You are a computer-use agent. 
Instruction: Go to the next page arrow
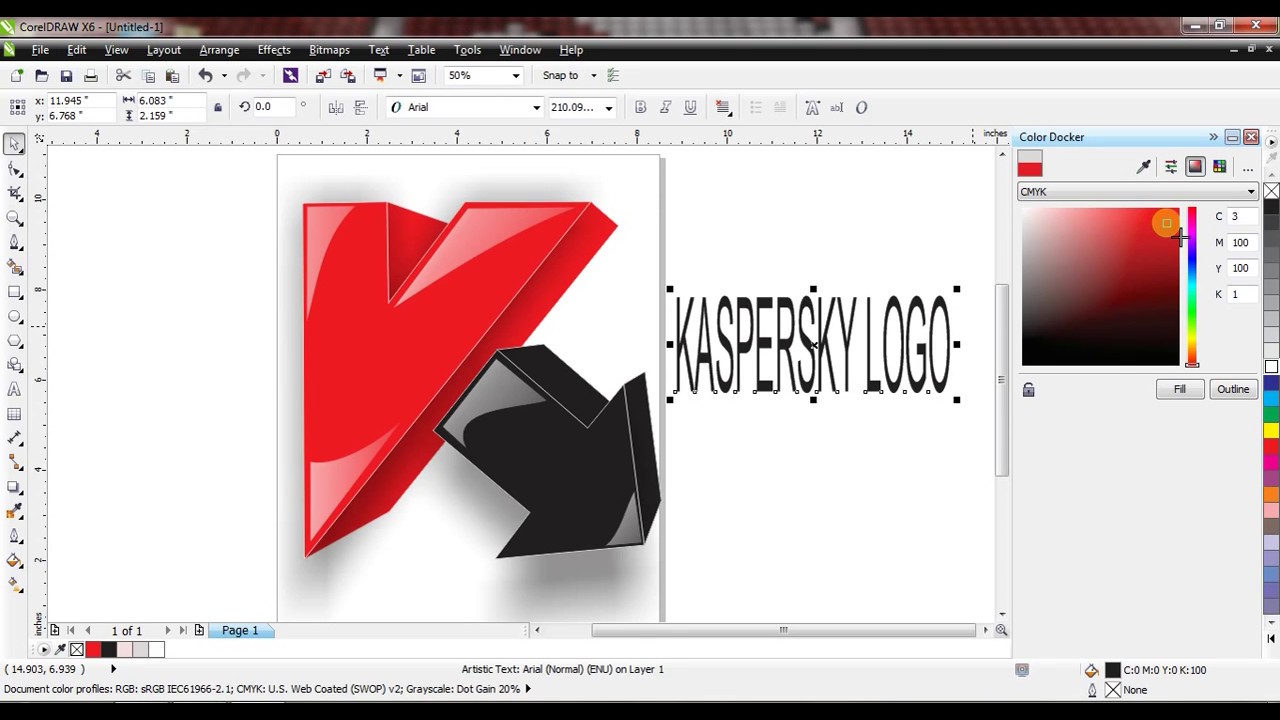(167, 631)
